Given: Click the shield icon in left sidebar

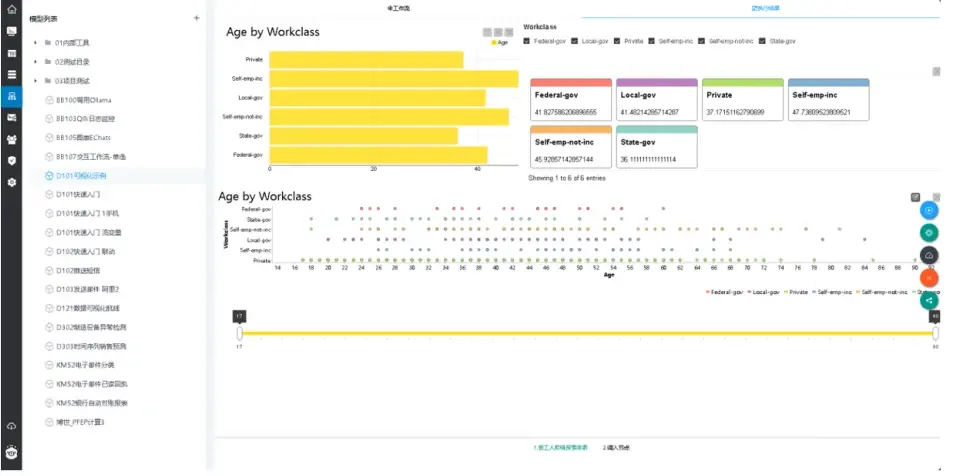Looking at the screenshot, I should click(x=11, y=160).
